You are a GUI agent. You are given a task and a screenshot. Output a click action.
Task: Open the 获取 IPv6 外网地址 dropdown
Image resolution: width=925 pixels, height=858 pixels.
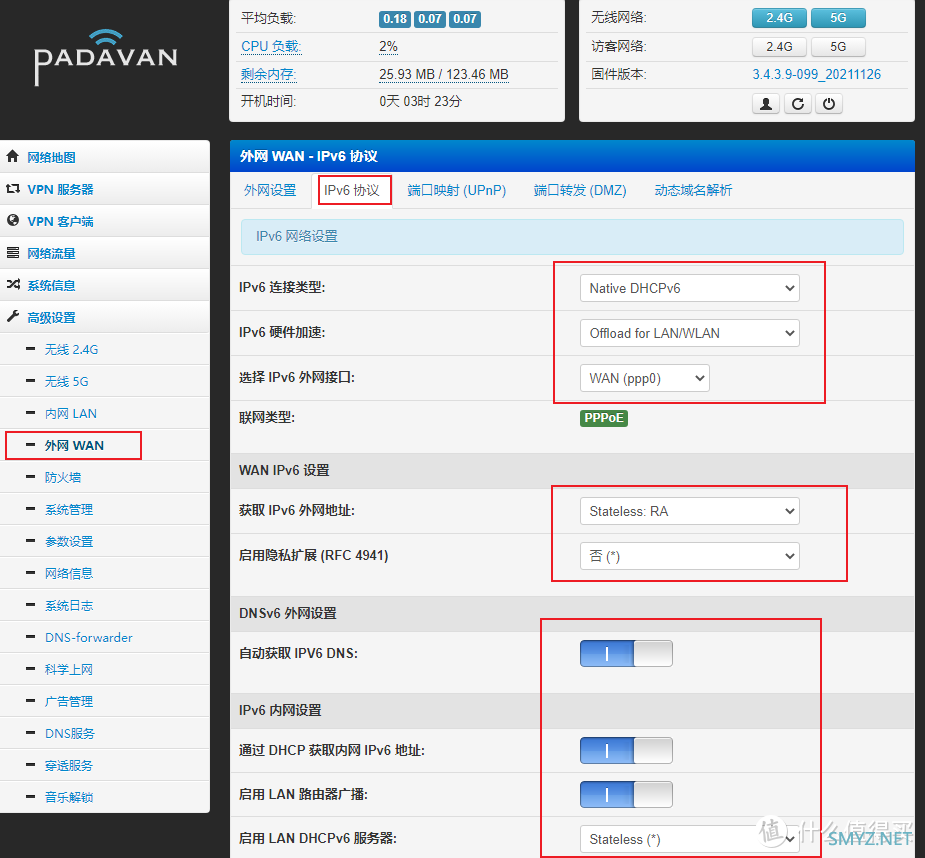[x=690, y=511]
